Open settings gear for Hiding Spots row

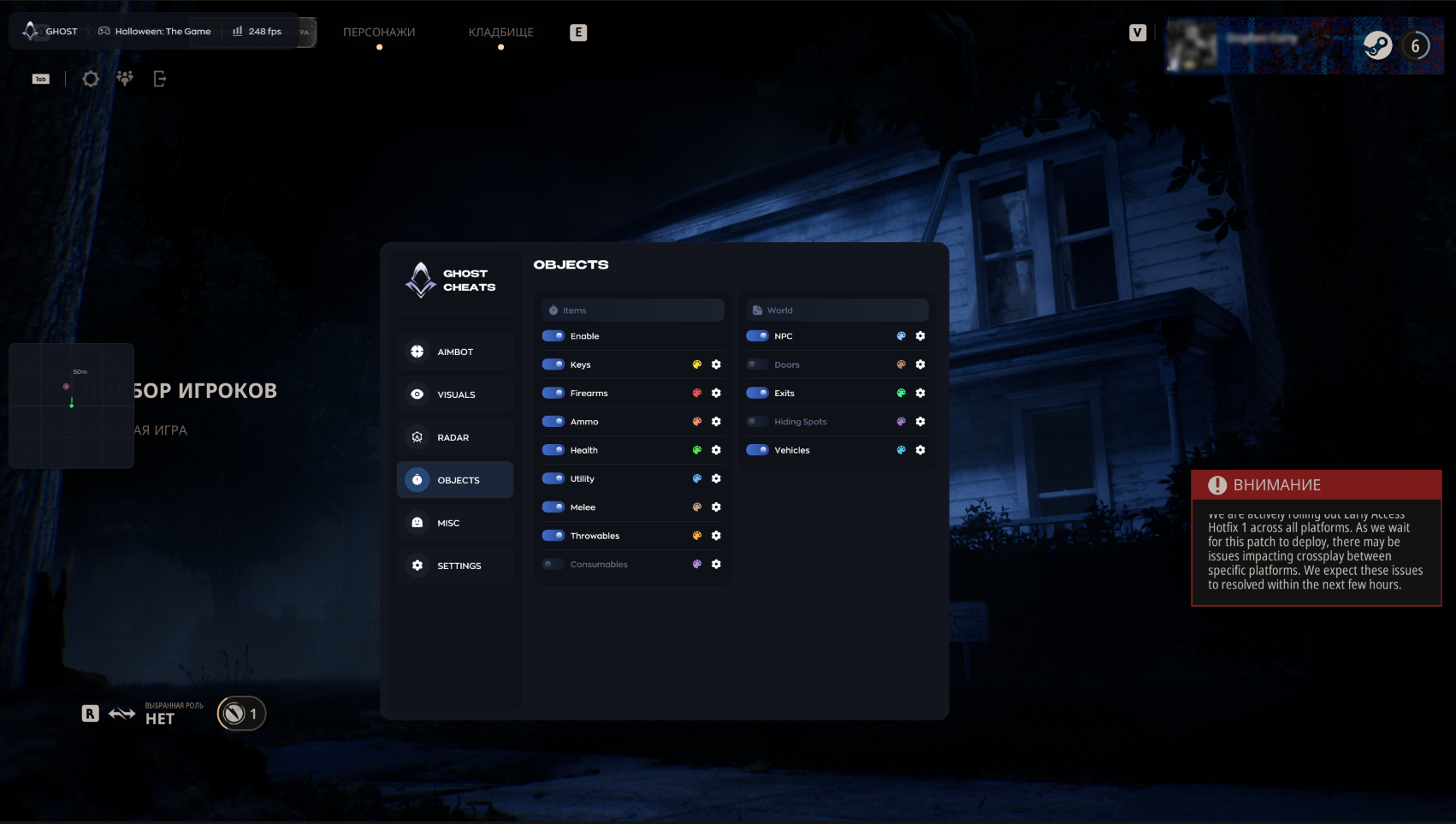[920, 422]
